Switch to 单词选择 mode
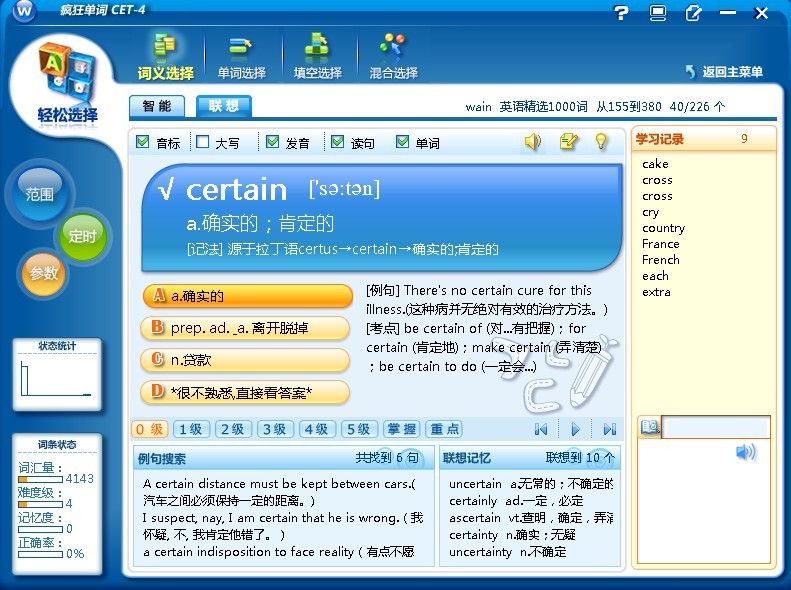The image size is (791, 590). click(242, 56)
